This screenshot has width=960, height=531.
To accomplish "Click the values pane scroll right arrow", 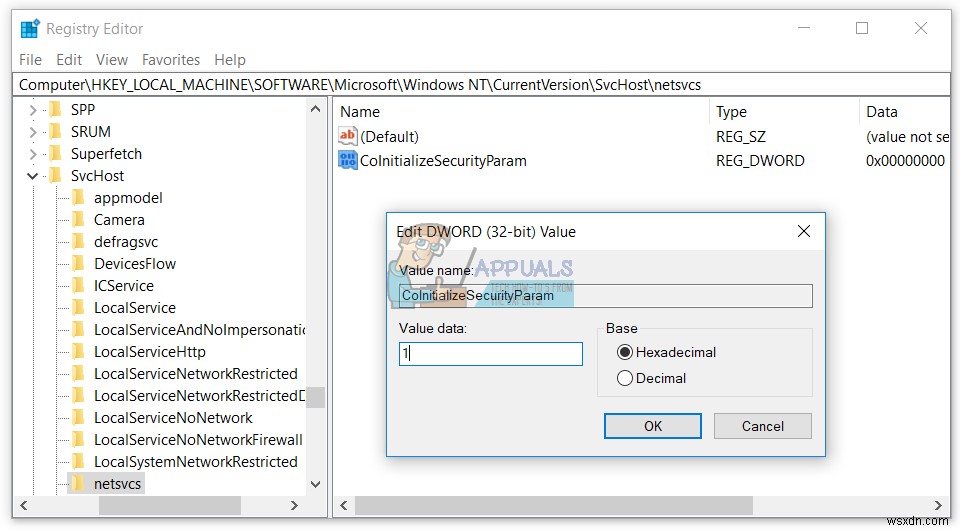I will (939, 505).
